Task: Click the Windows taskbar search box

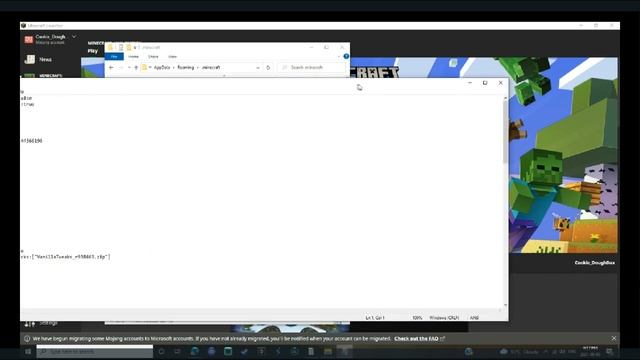Action: pyautogui.click(x=95, y=351)
